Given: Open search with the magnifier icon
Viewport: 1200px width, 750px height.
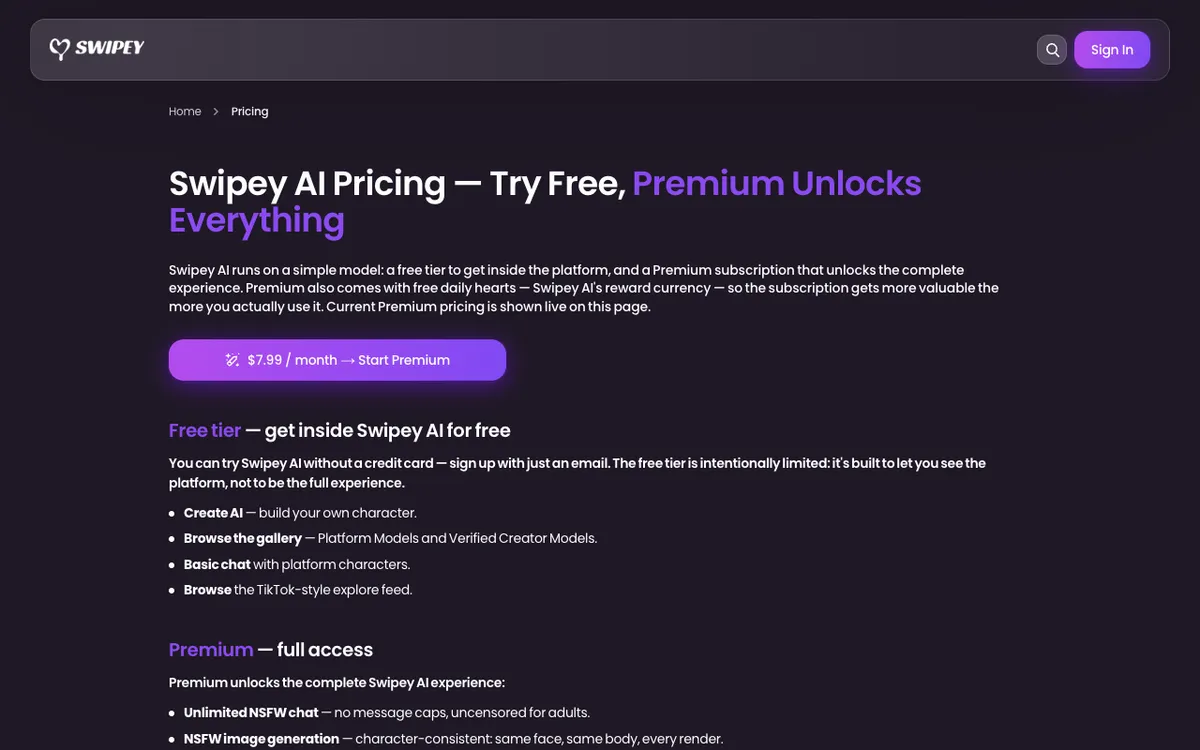Looking at the screenshot, I should [x=1052, y=50].
